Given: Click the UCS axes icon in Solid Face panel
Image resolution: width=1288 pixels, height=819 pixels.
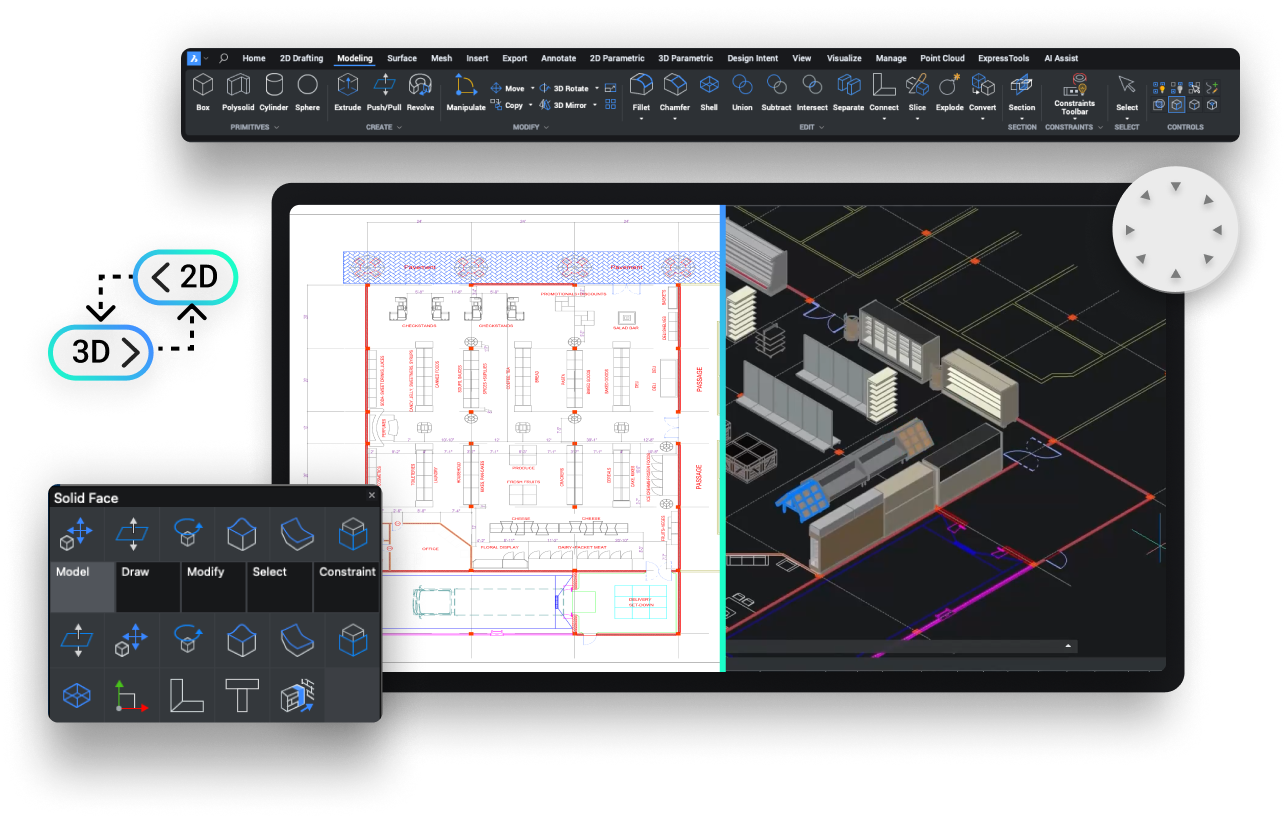Looking at the screenshot, I should (131, 695).
